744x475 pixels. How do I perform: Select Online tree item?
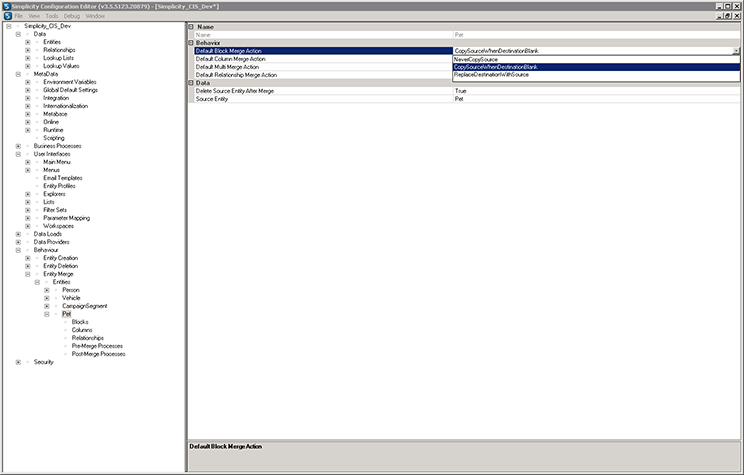51,122
